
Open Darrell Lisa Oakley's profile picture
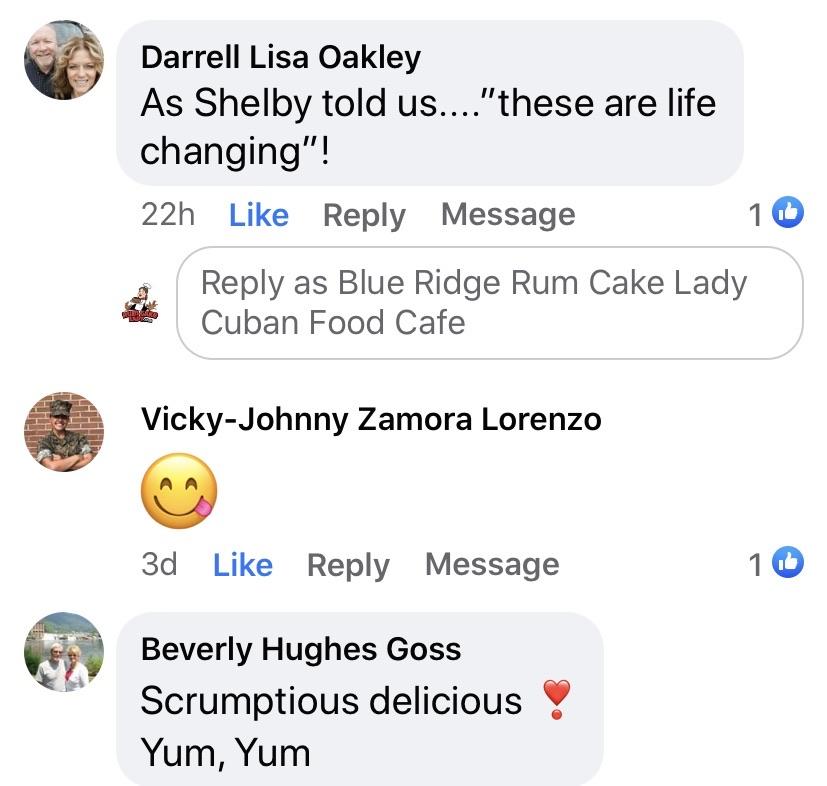click(64, 60)
